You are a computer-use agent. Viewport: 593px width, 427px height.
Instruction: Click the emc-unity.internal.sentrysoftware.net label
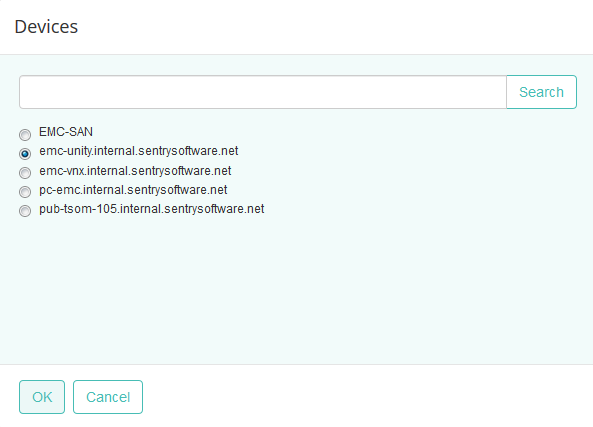138,151
